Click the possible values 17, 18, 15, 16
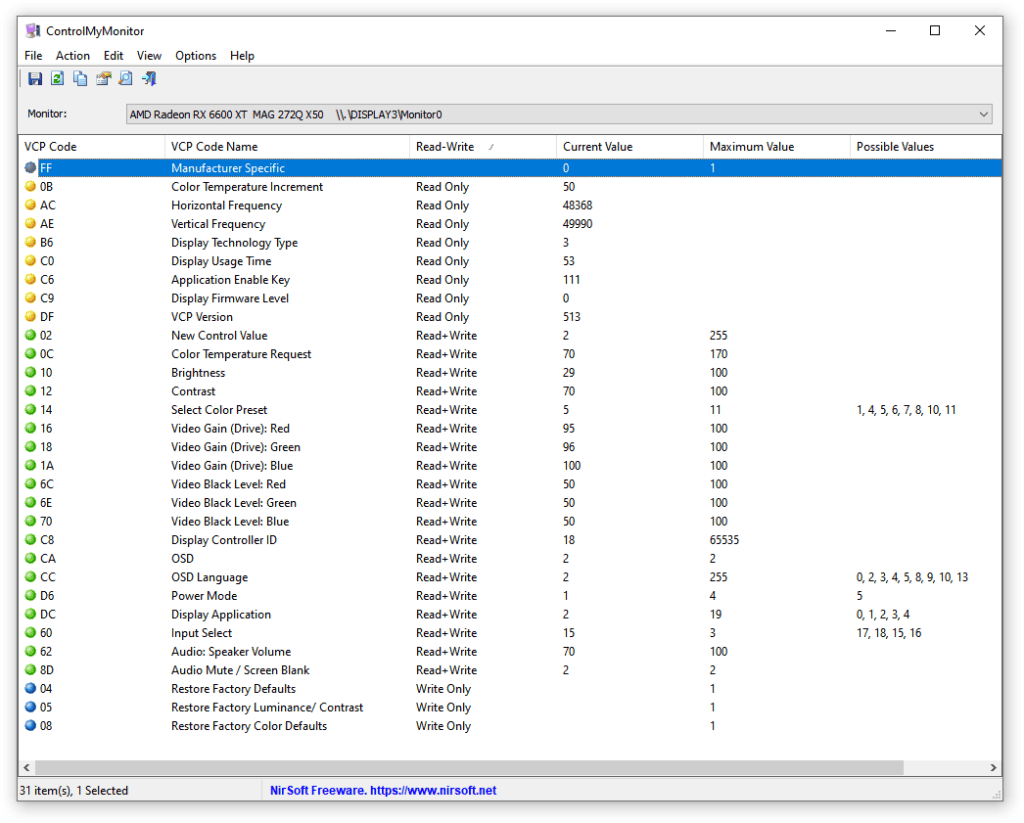This screenshot has height=823, width=1024. point(889,633)
